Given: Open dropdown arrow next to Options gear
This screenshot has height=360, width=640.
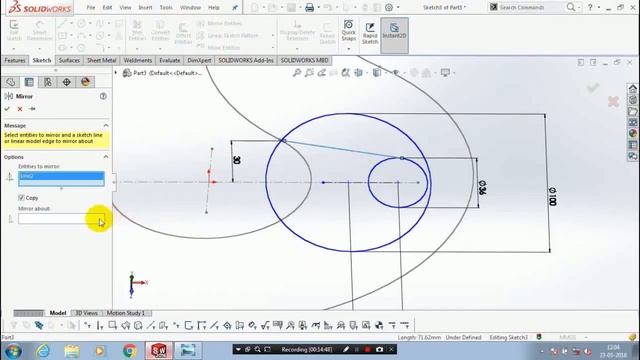Looking at the screenshot, I should click(398, 7).
